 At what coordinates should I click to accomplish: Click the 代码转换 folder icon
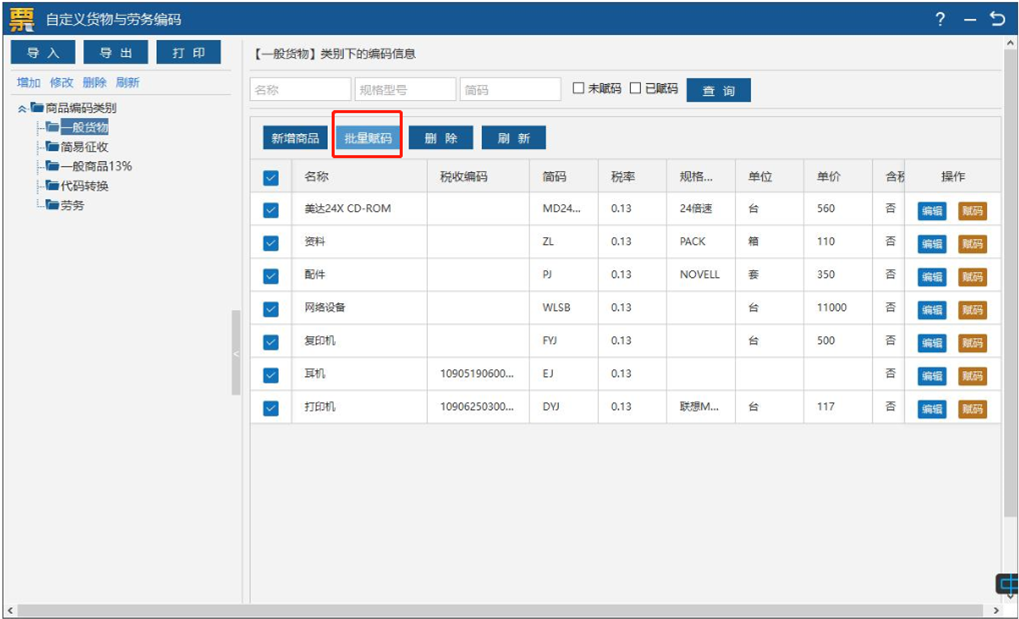coord(52,186)
